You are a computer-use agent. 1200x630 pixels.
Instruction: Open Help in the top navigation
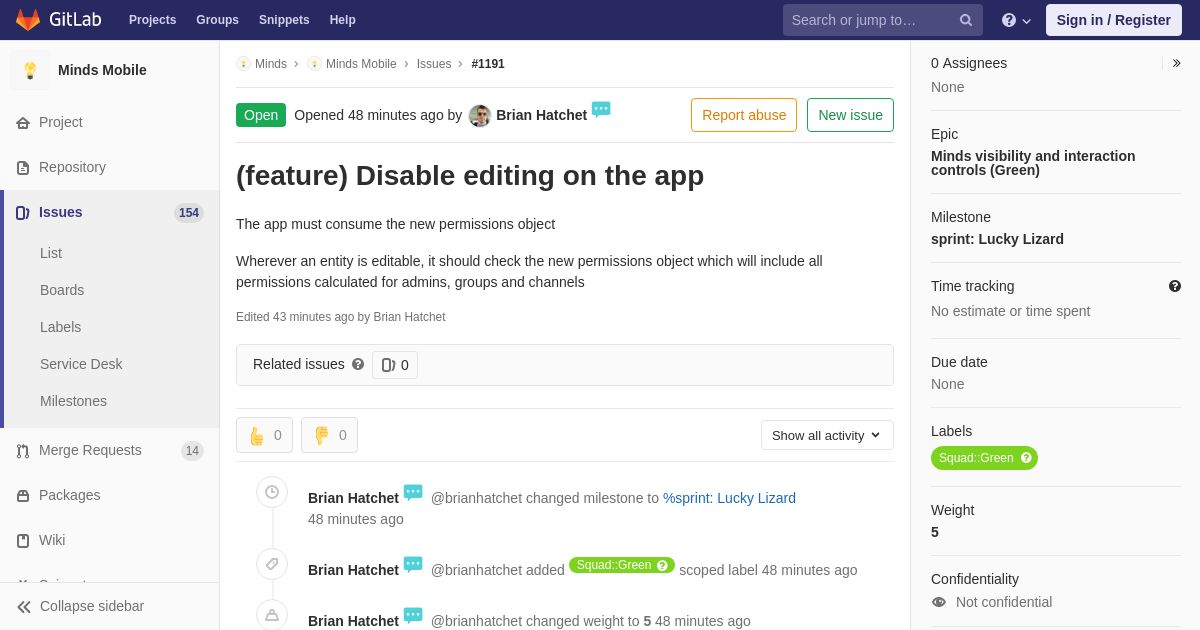coord(343,20)
